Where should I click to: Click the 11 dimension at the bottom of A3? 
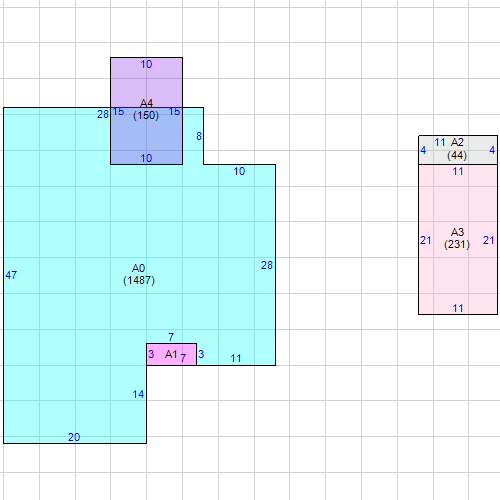point(458,308)
